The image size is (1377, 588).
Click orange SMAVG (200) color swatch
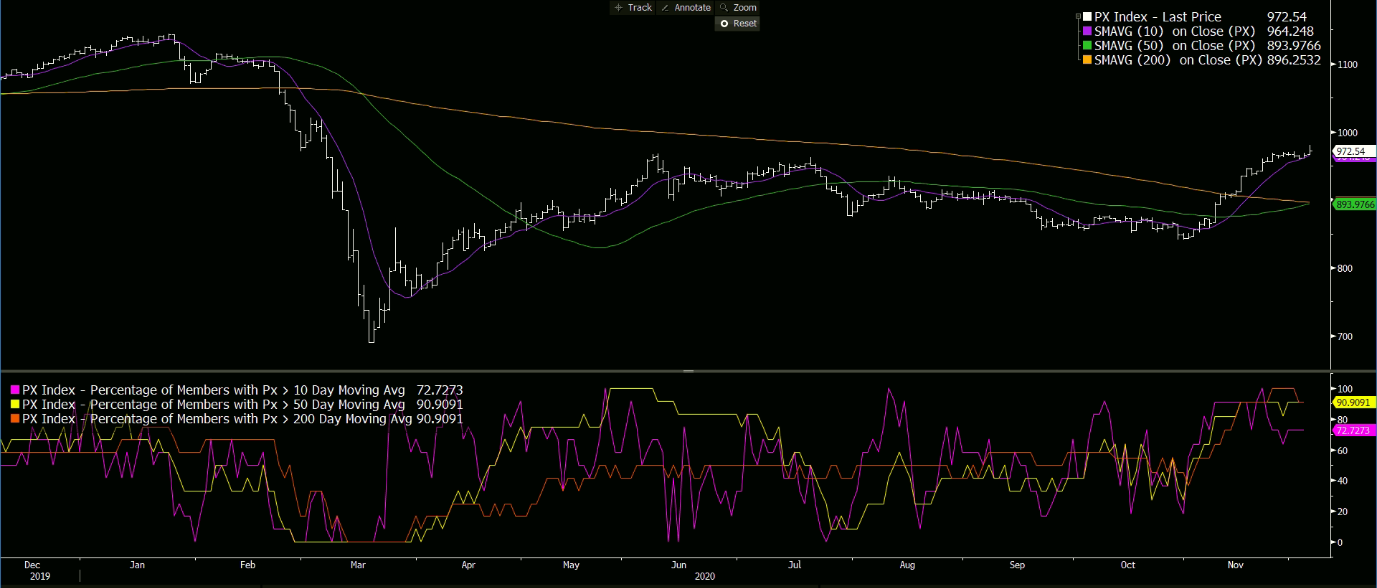(1087, 61)
